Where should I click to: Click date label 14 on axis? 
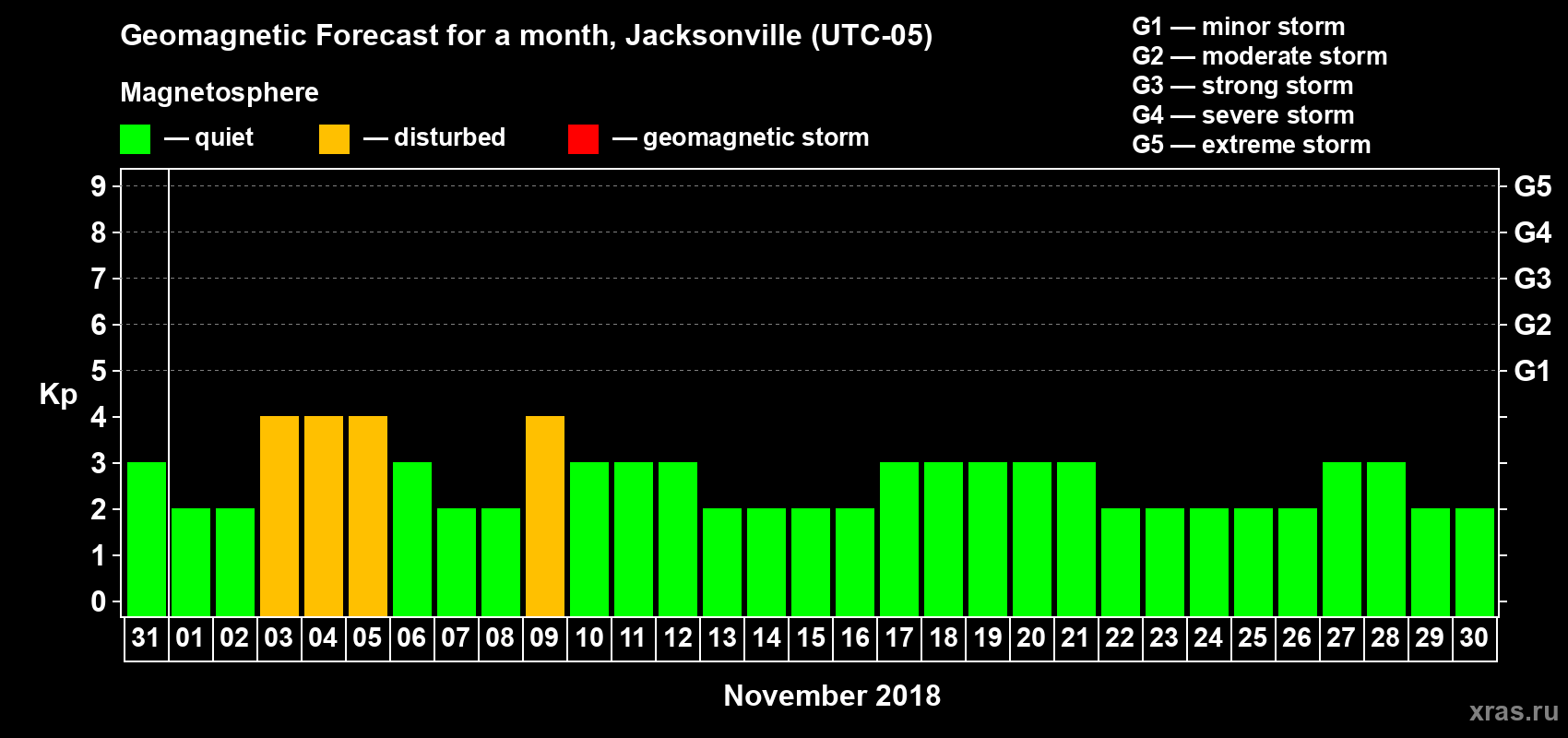pos(766,637)
